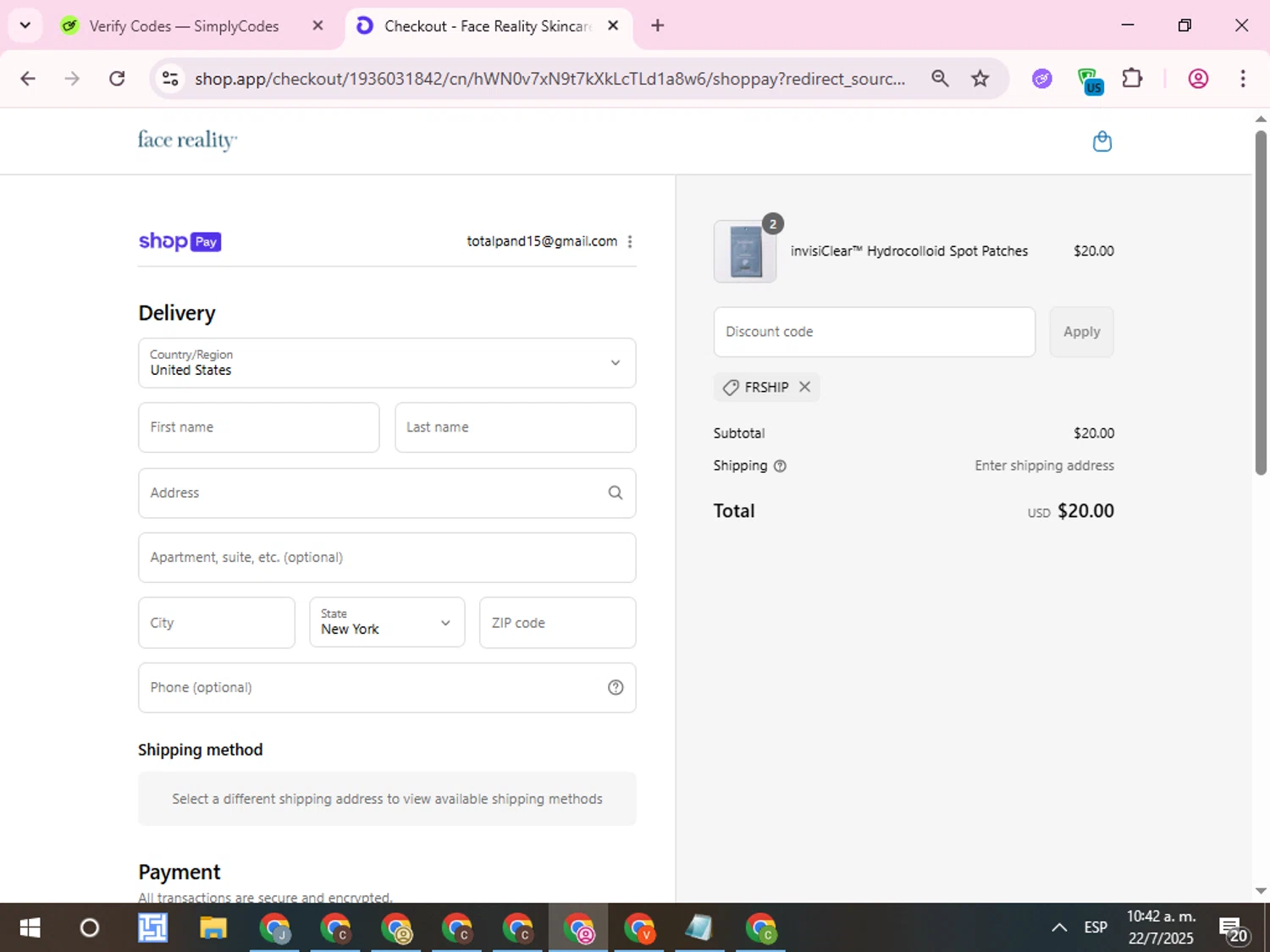Click the Address input field
Image resolution: width=1270 pixels, height=952 pixels.
(x=387, y=493)
